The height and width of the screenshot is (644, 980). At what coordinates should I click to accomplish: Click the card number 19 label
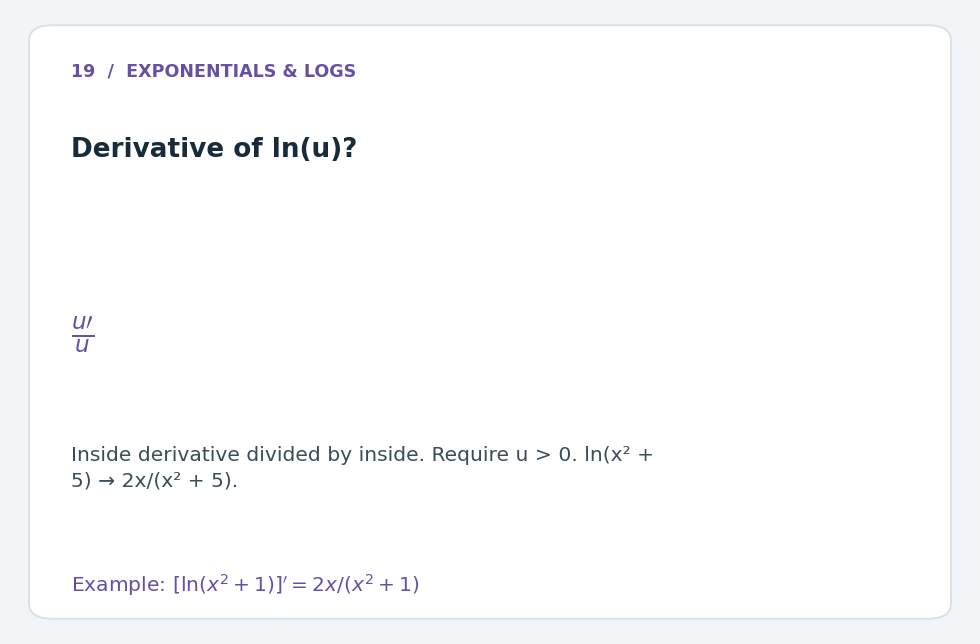pyautogui.click(x=83, y=71)
